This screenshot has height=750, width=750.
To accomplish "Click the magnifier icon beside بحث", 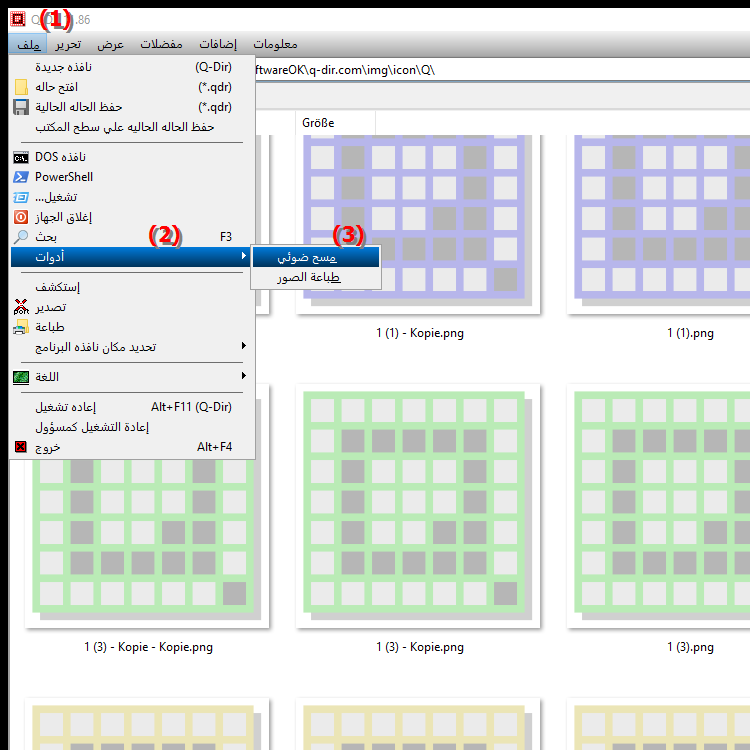I will (x=21, y=237).
